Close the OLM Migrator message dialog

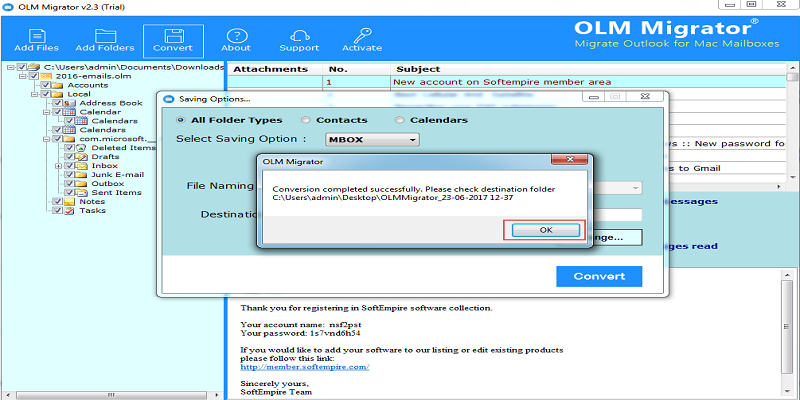(x=570, y=159)
